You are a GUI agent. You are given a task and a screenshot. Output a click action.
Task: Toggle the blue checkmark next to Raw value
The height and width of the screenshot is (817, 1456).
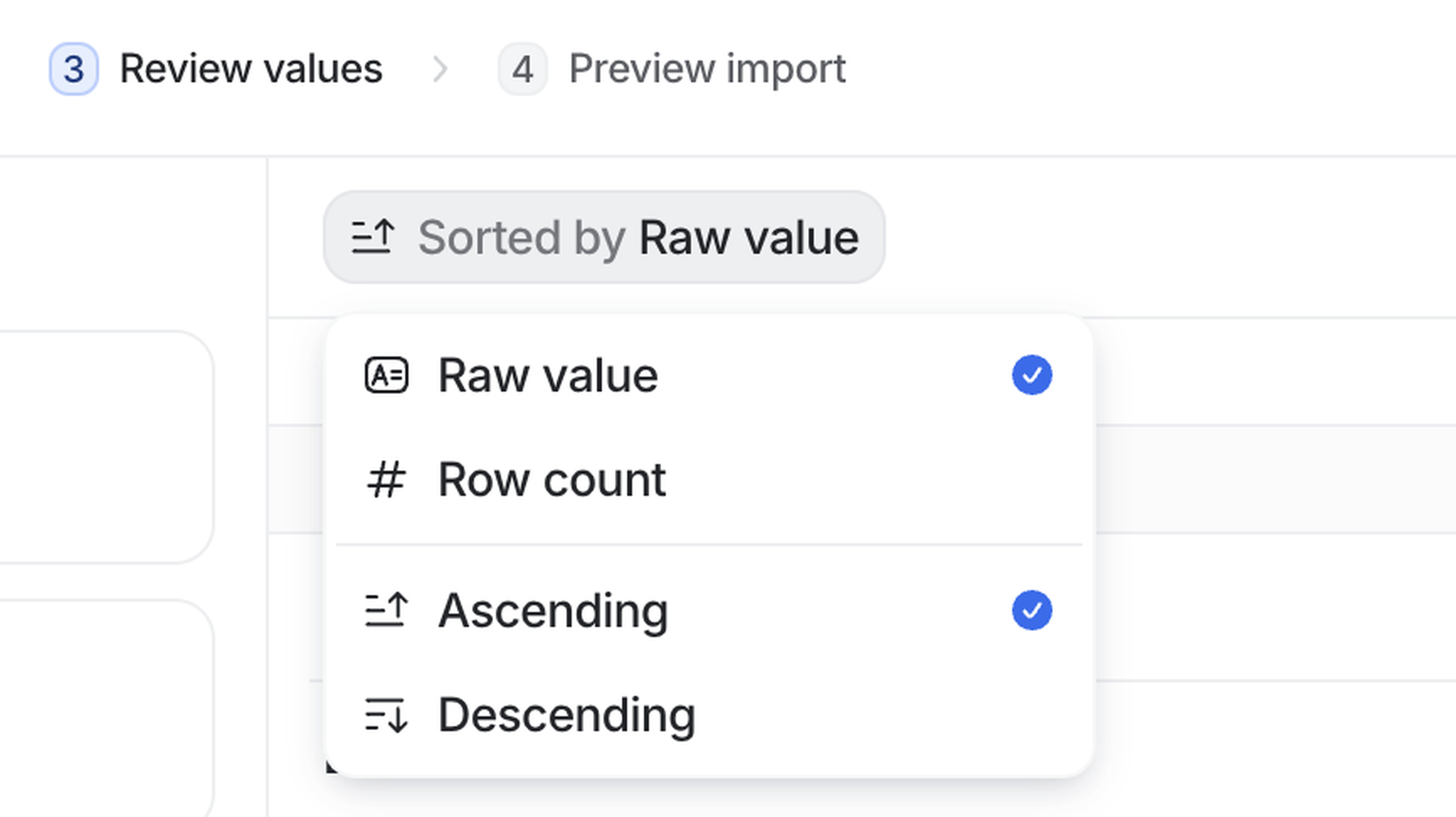click(x=1031, y=375)
